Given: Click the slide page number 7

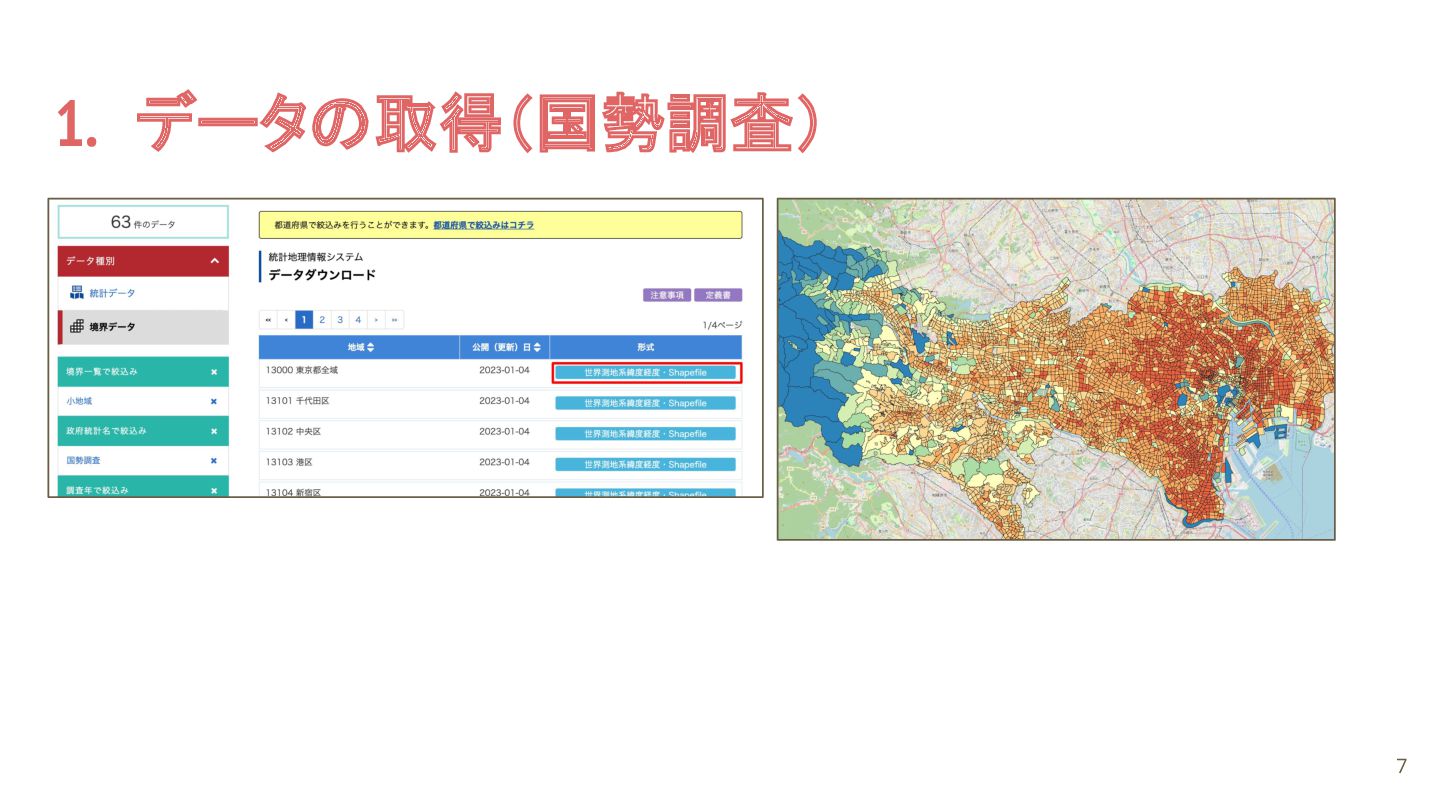Looking at the screenshot, I should (1401, 767).
